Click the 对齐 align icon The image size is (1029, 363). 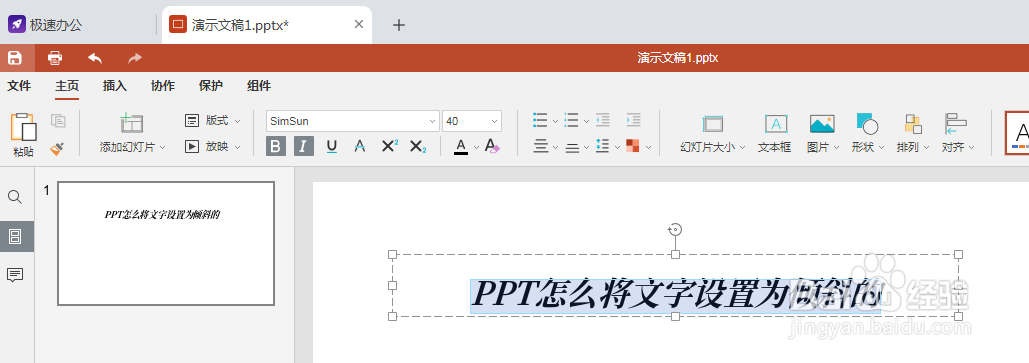[956, 124]
